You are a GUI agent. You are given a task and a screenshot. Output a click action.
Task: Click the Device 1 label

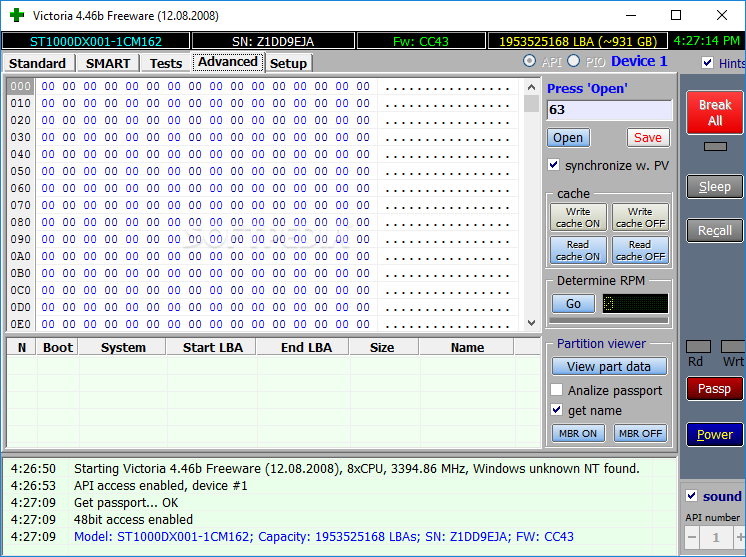tap(639, 61)
